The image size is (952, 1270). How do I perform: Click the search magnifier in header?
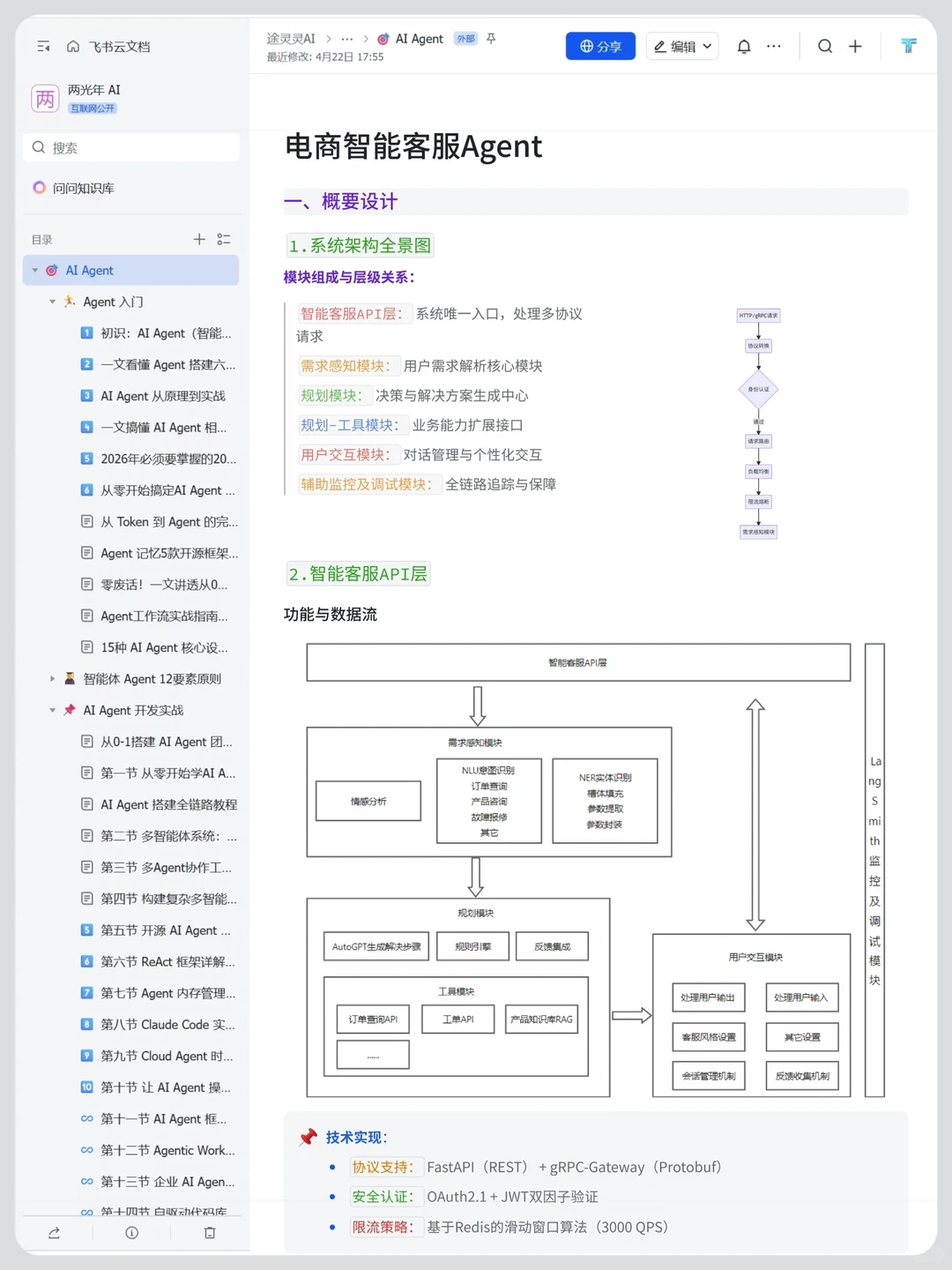point(825,47)
